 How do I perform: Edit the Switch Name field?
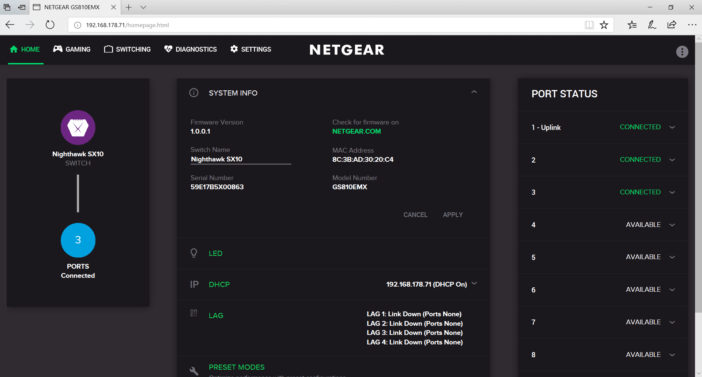241,159
